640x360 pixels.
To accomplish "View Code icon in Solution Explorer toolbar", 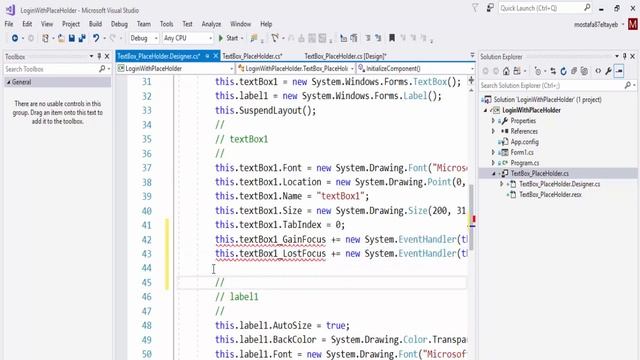I will pyautogui.click(x=598, y=71).
